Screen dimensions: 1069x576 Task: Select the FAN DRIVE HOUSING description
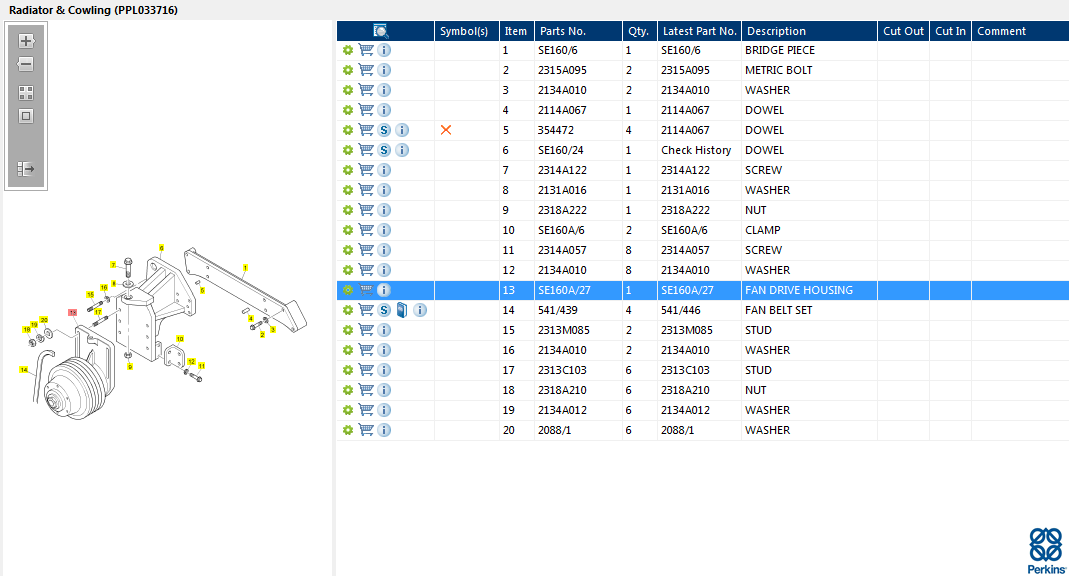(x=798, y=290)
